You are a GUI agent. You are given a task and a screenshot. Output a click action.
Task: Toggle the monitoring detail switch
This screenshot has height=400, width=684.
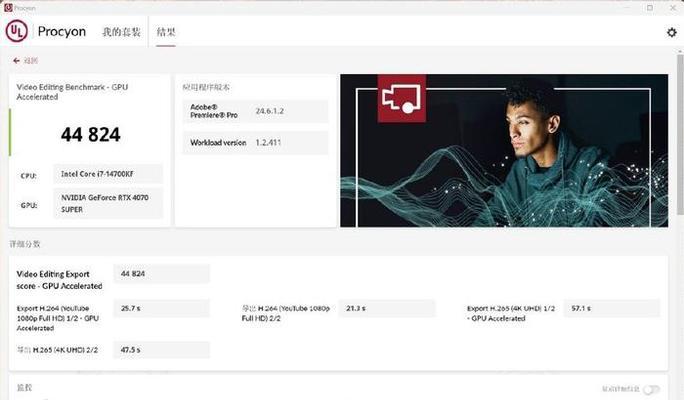pyautogui.click(x=652, y=389)
